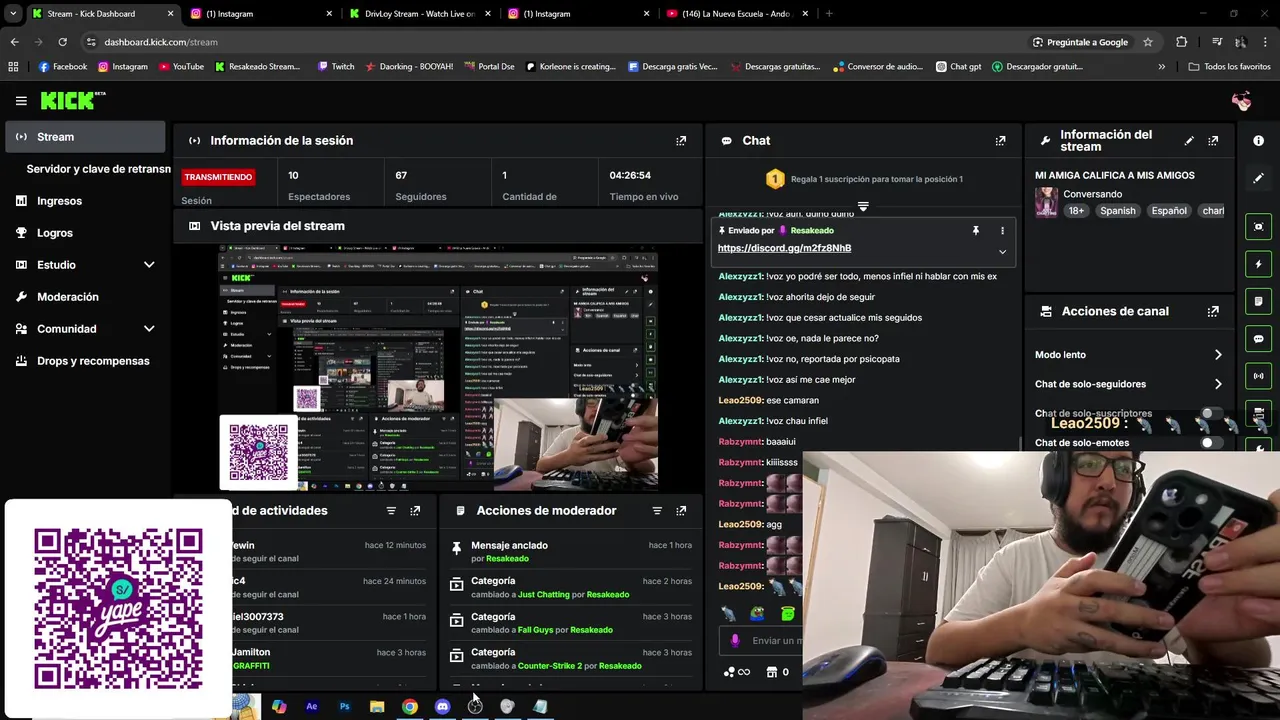Open the Todos los favoritos folder
Image resolution: width=1280 pixels, height=720 pixels.
pos(1229,67)
